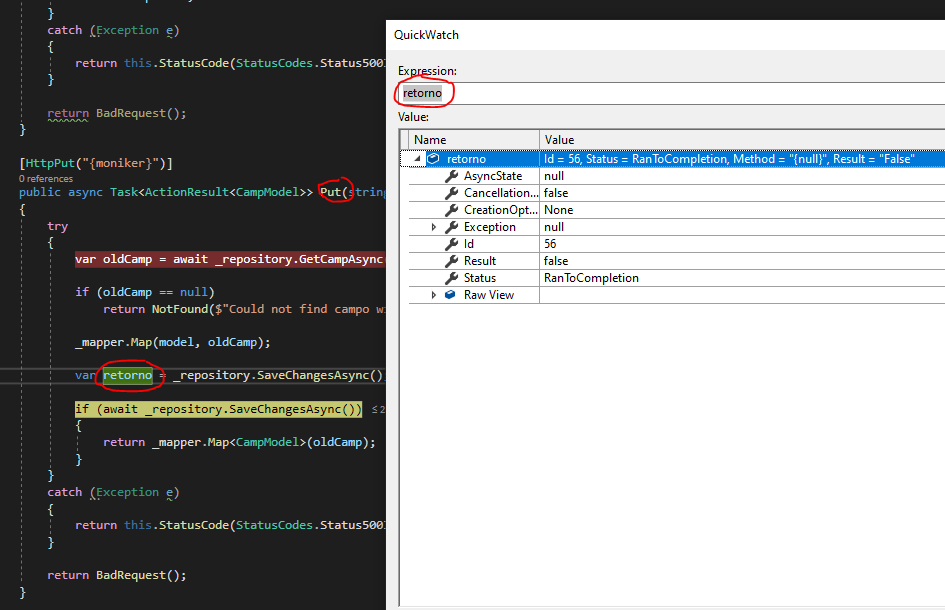The height and width of the screenshot is (610, 945).
Task: Select the Status property name
Action: [480, 278]
